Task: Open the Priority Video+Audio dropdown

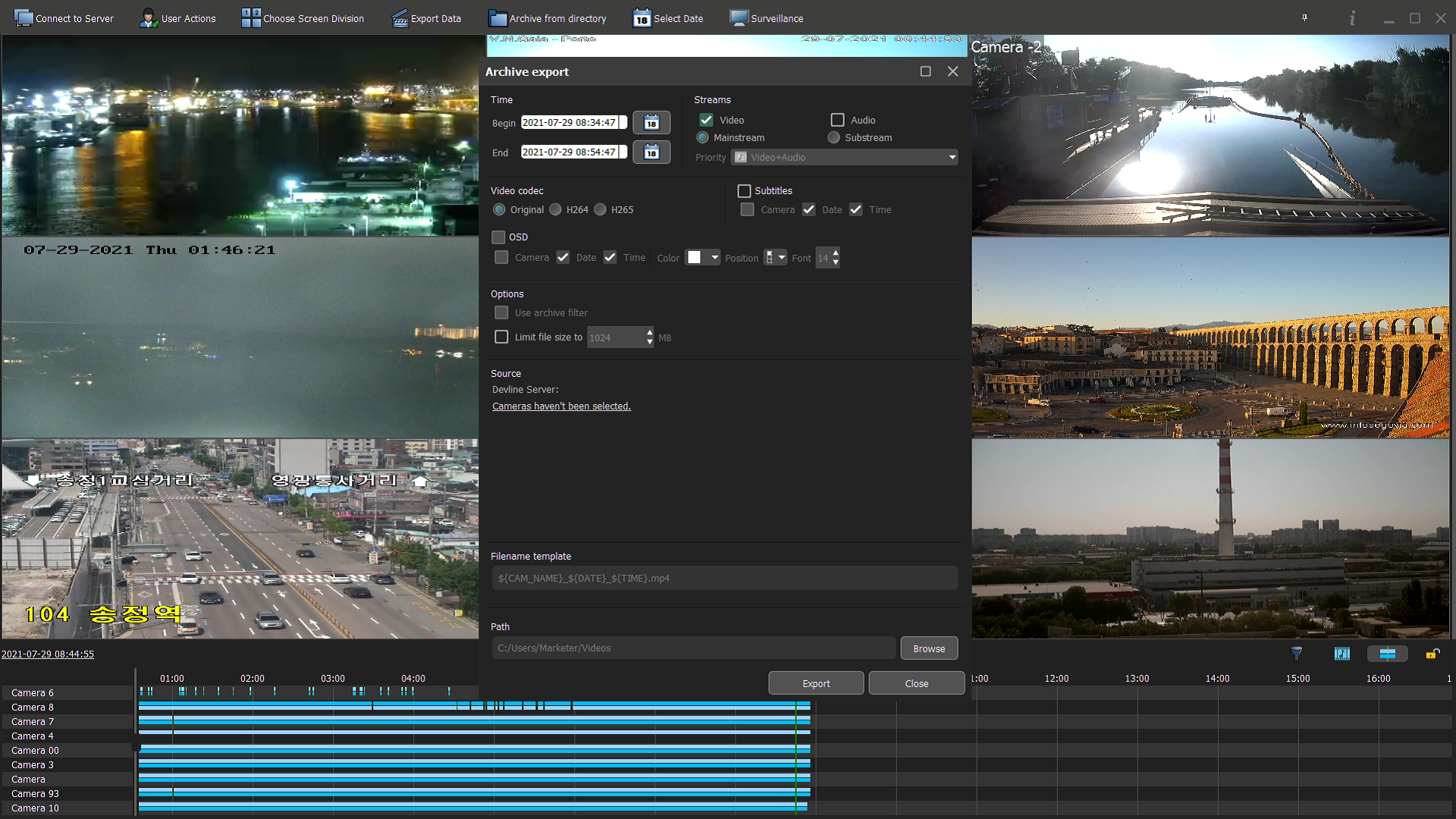Action: click(x=845, y=157)
